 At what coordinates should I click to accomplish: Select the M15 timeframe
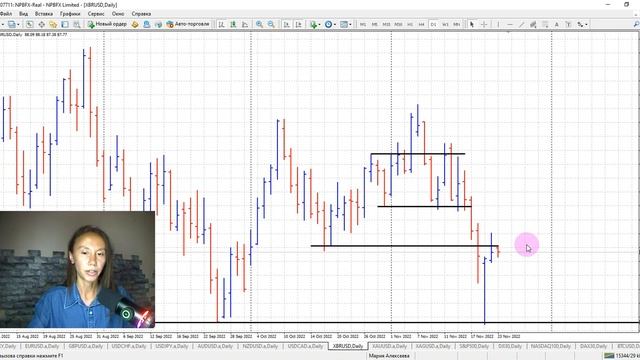386,24
